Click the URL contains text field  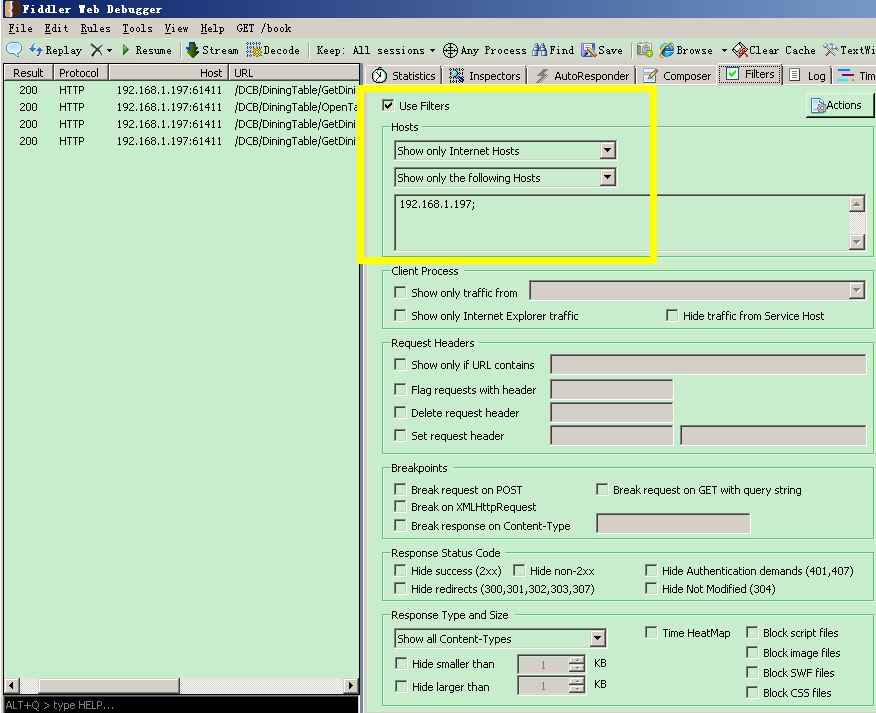tap(708, 364)
